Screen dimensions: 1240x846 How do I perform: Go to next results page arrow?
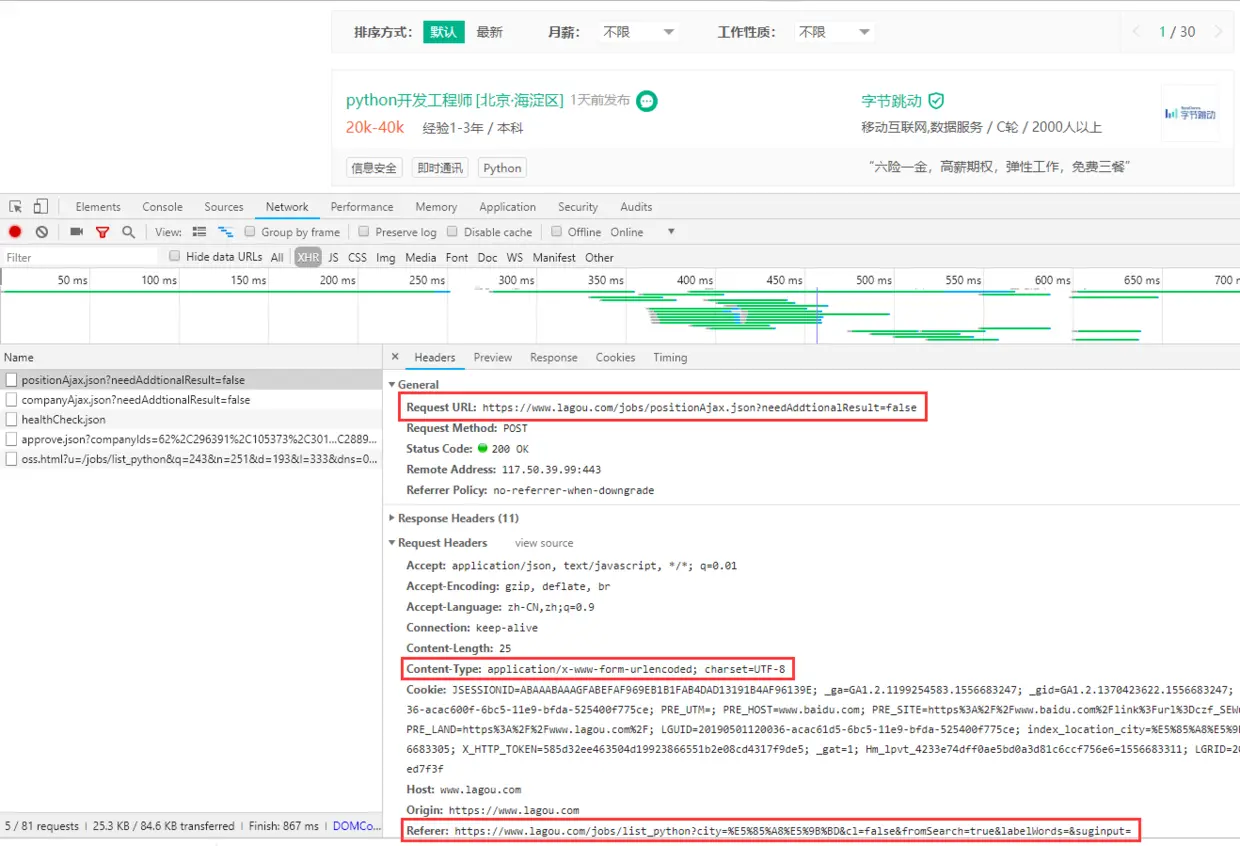[1218, 32]
